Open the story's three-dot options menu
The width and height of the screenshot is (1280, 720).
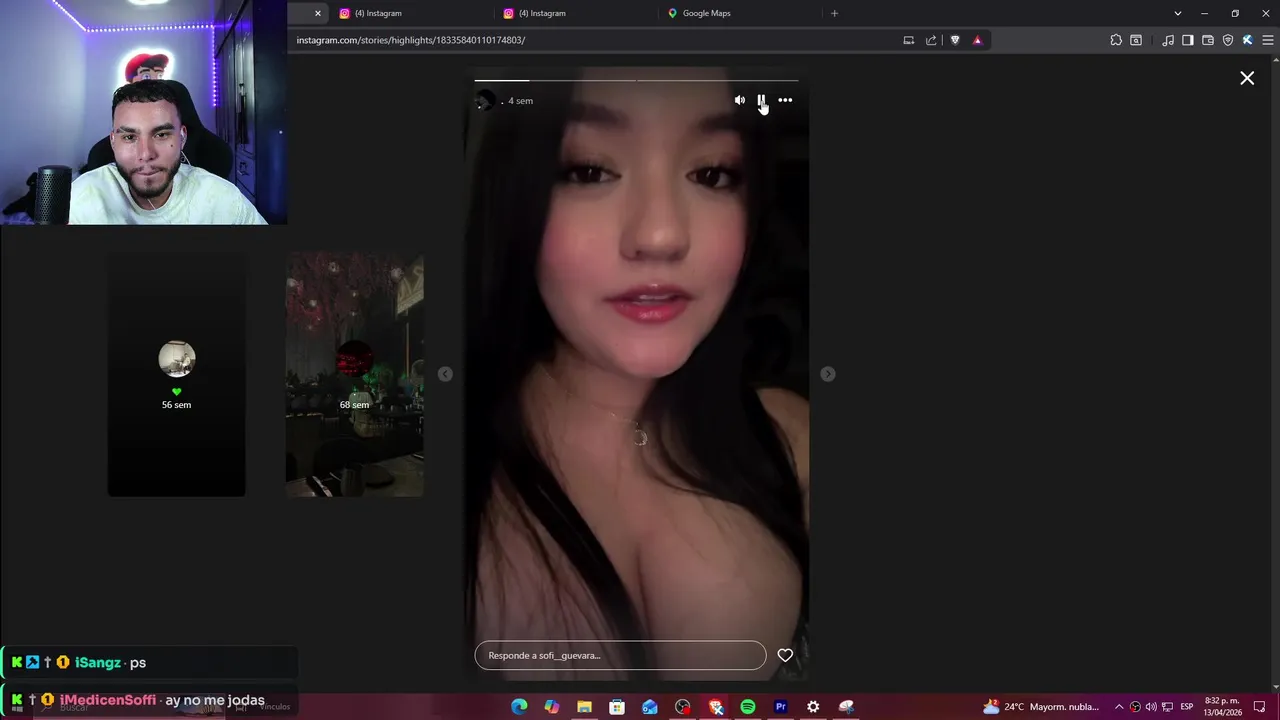point(785,100)
